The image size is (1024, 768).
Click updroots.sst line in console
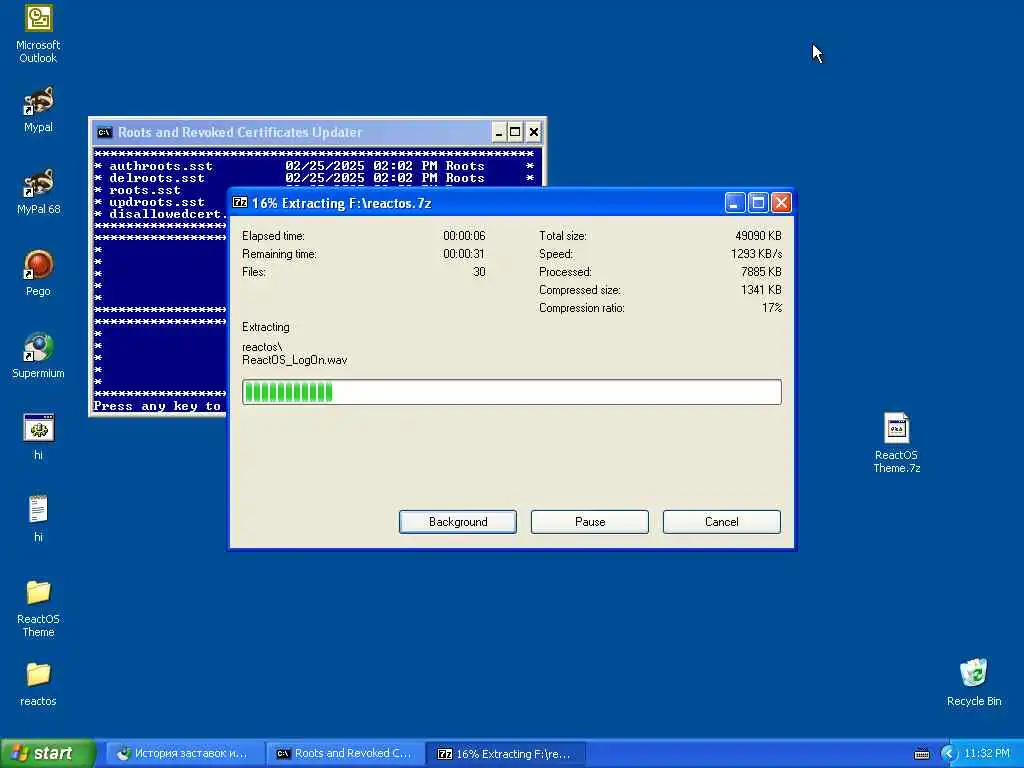157,202
